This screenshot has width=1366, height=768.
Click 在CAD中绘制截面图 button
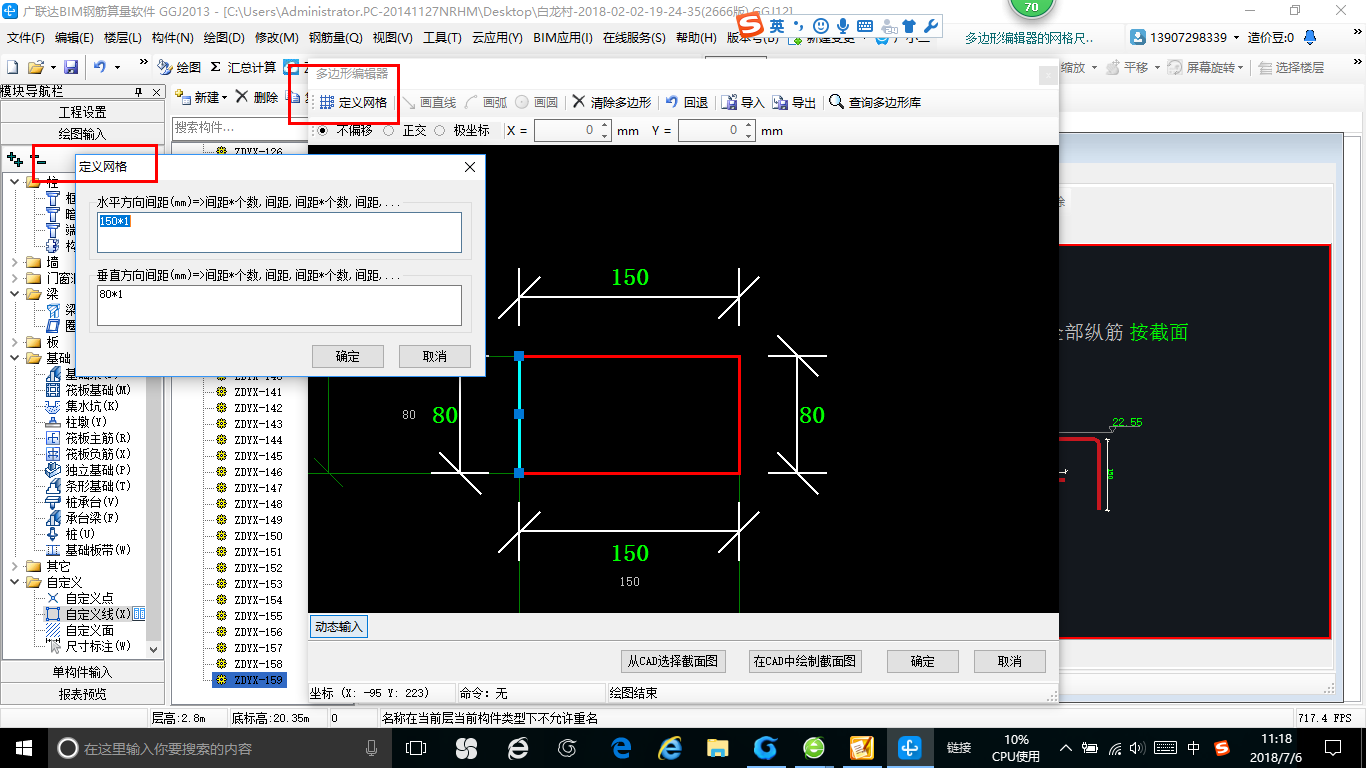coord(805,661)
